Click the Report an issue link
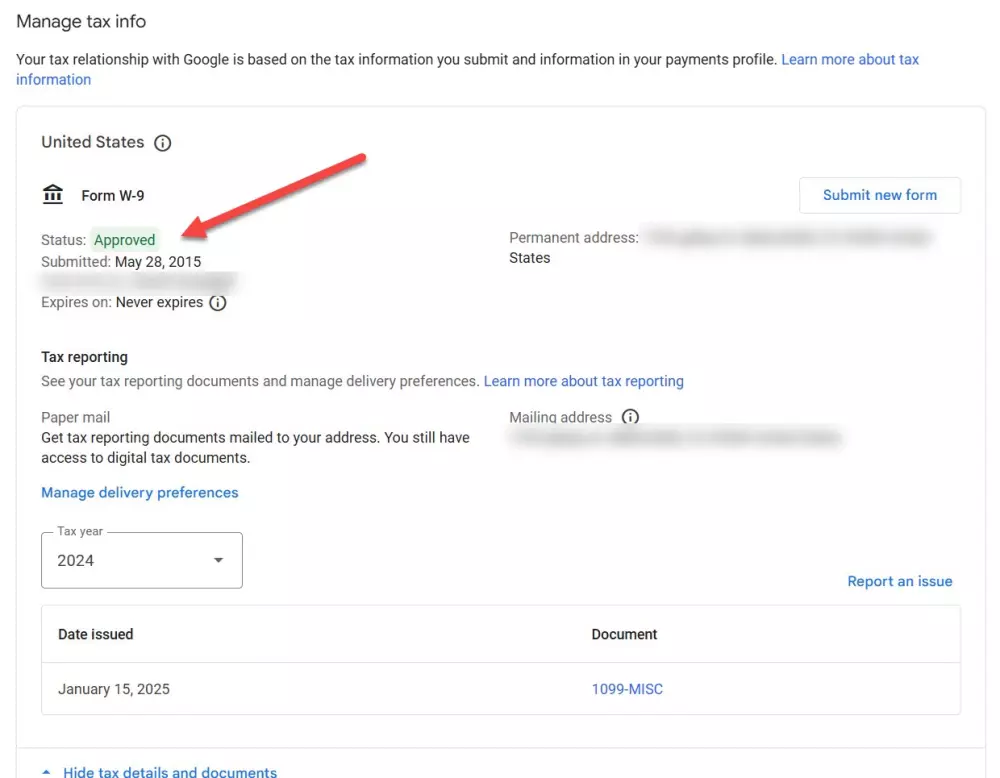The height and width of the screenshot is (778, 1000). pos(900,581)
